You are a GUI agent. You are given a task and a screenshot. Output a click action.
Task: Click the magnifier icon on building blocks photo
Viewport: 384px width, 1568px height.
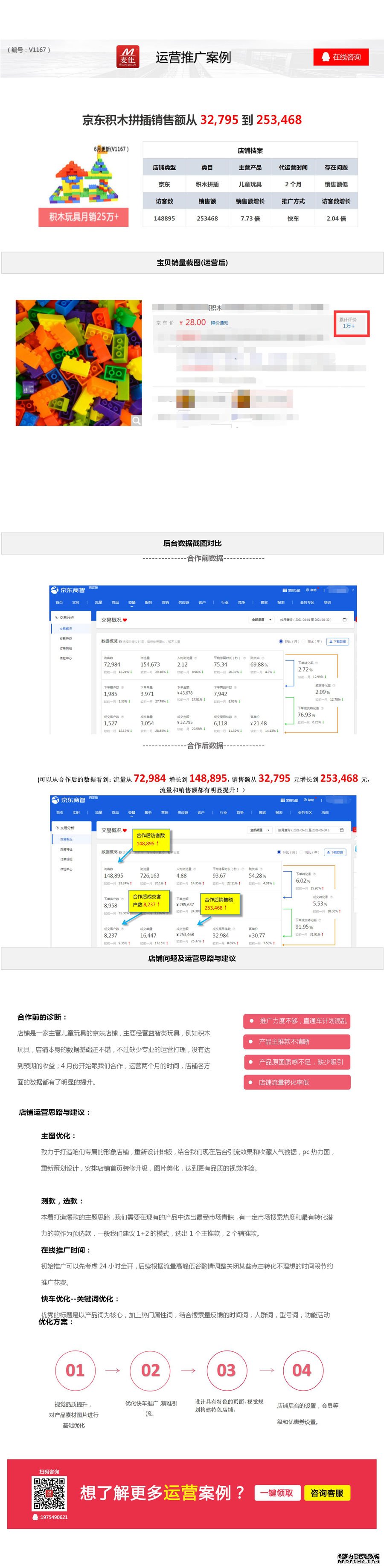(136, 420)
